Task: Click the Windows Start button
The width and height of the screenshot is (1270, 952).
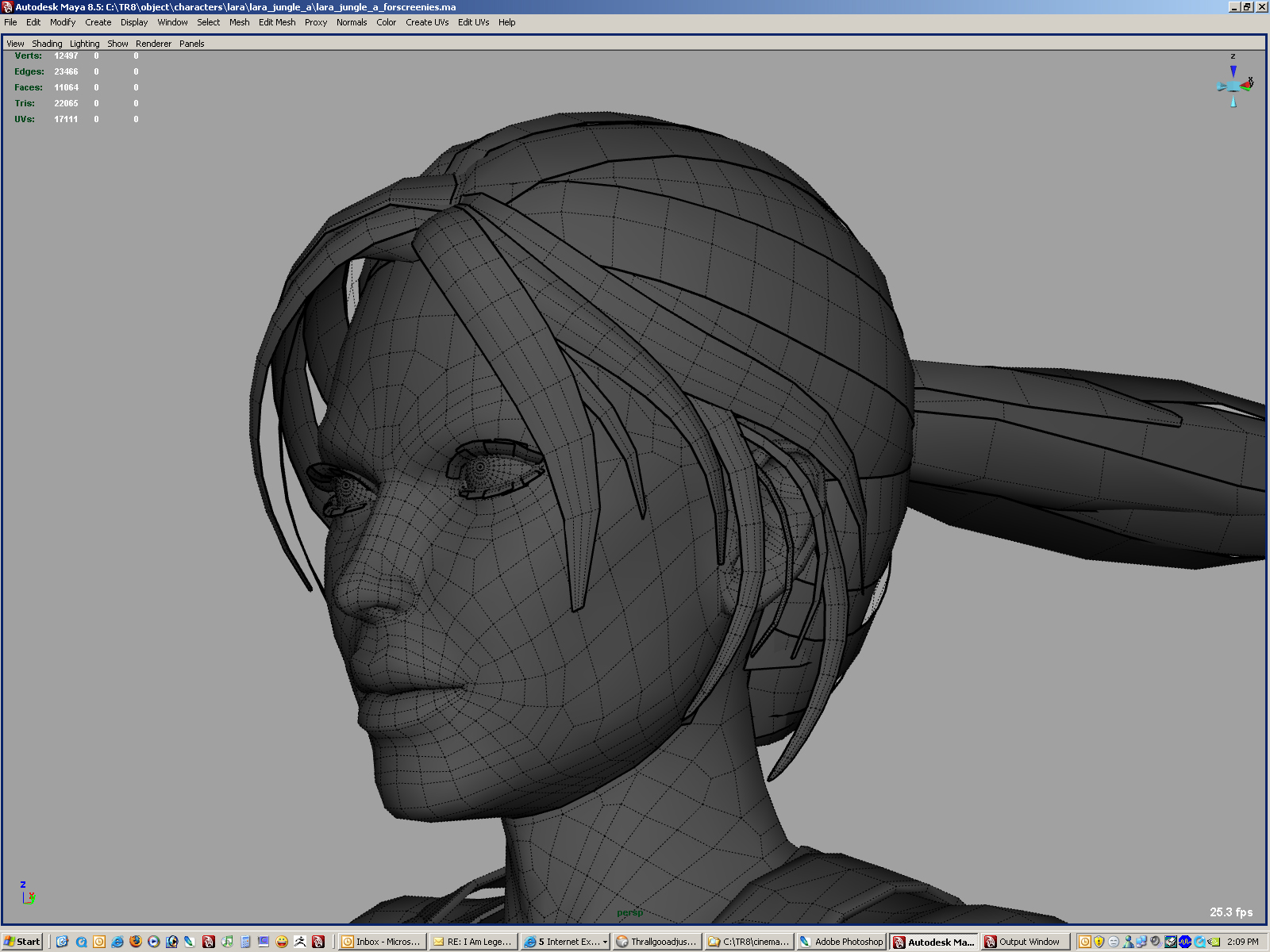Action: (x=22, y=942)
